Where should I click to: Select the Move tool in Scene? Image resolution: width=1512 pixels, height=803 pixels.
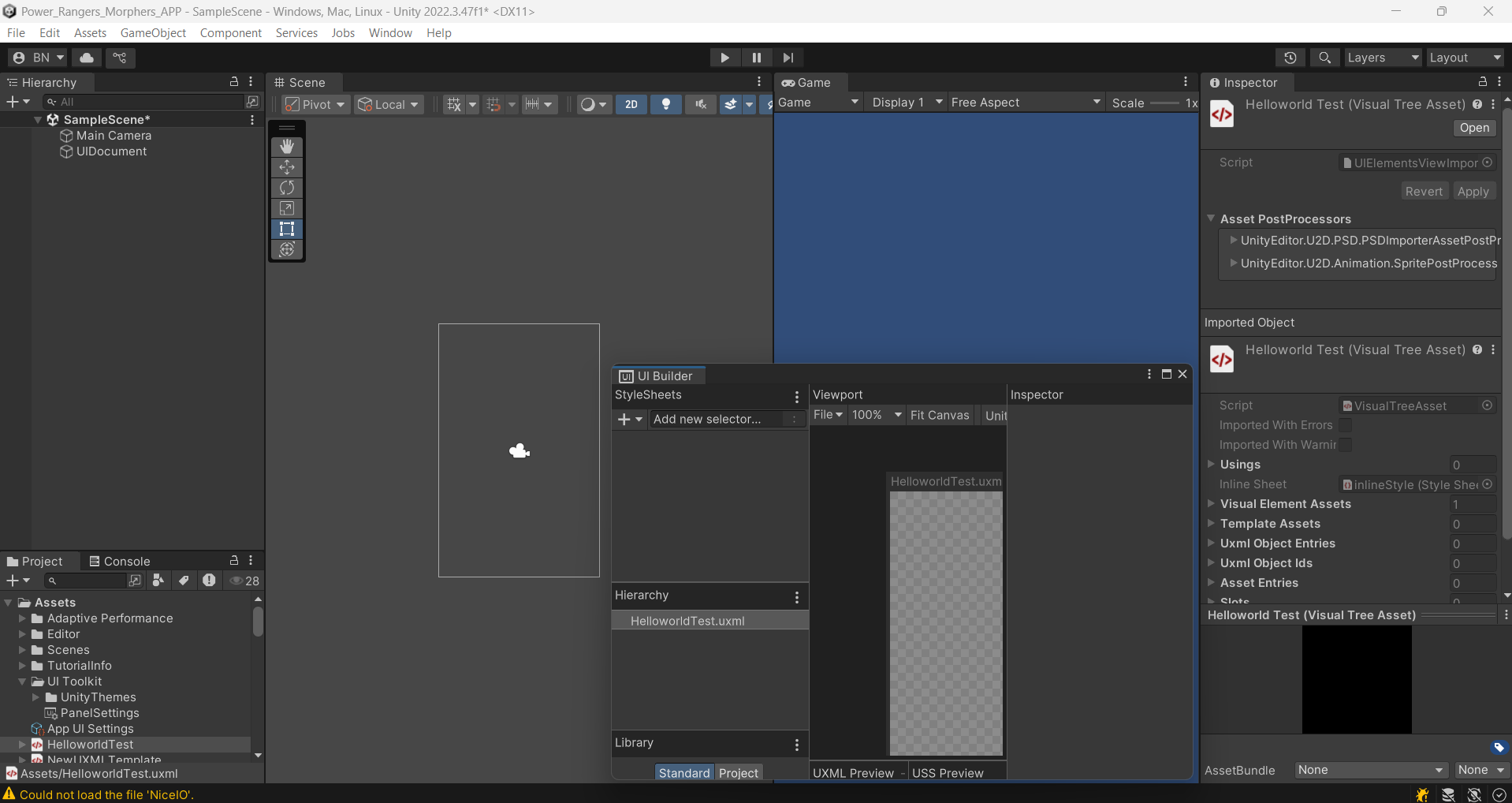click(287, 167)
